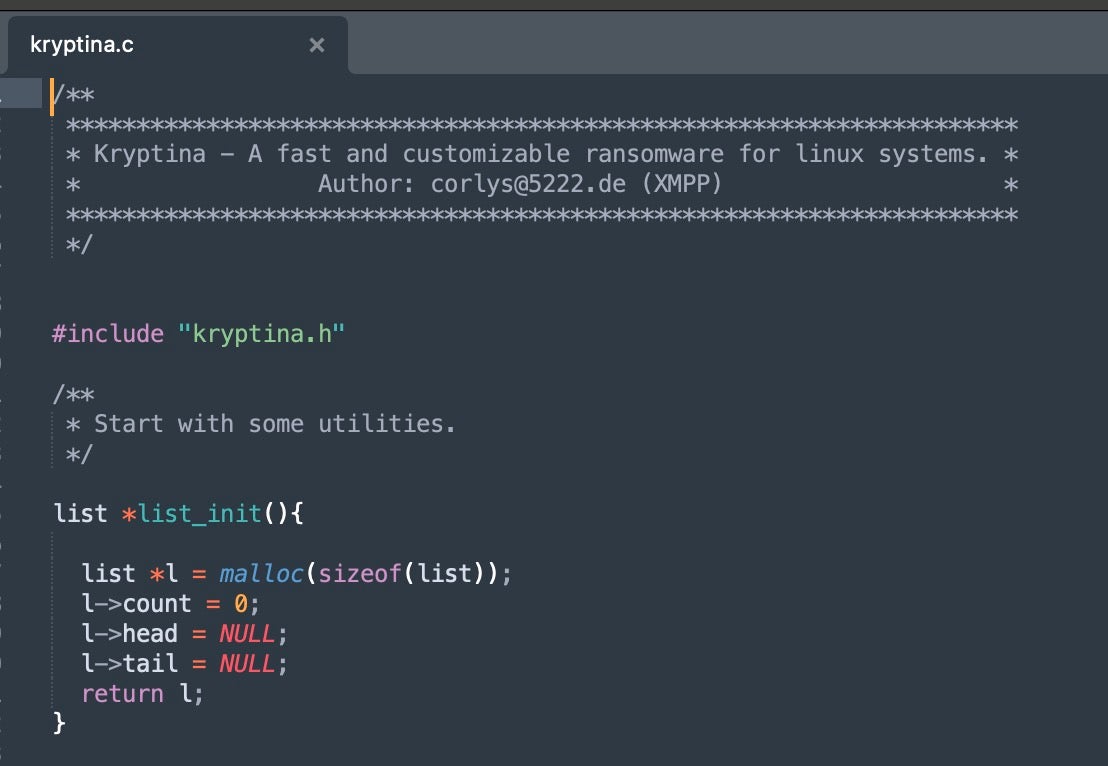Click the opening brace after list_init()
This screenshot has height=766, width=1108.
(296, 514)
